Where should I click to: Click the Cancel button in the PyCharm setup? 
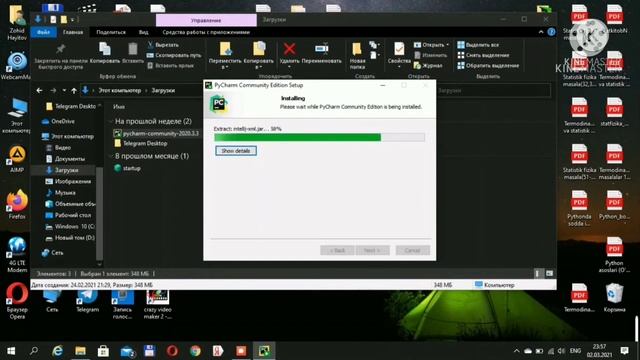(x=412, y=250)
